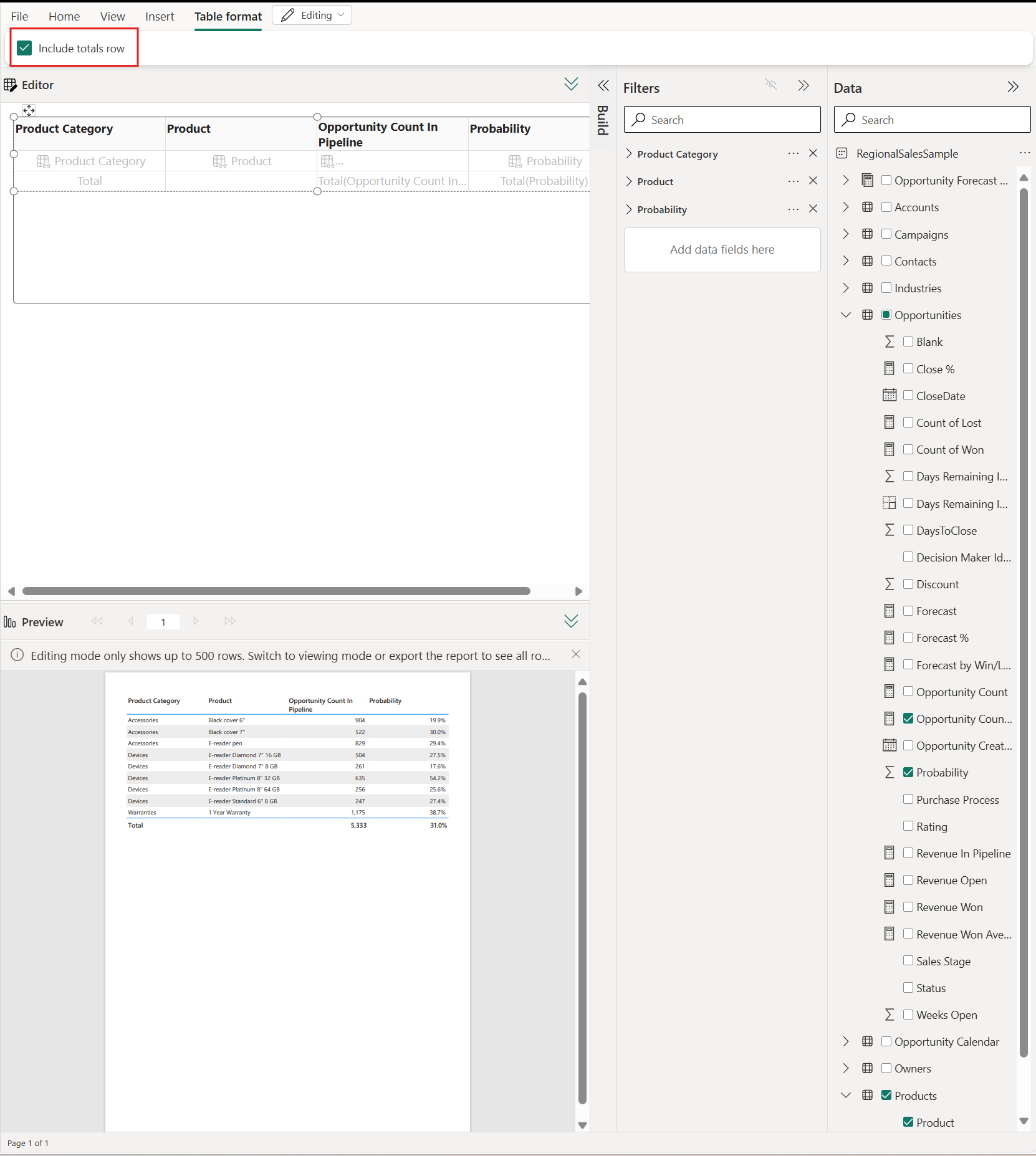Click the table move handle in the editor
This screenshot has height=1156, width=1036.
click(x=29, y=110)
